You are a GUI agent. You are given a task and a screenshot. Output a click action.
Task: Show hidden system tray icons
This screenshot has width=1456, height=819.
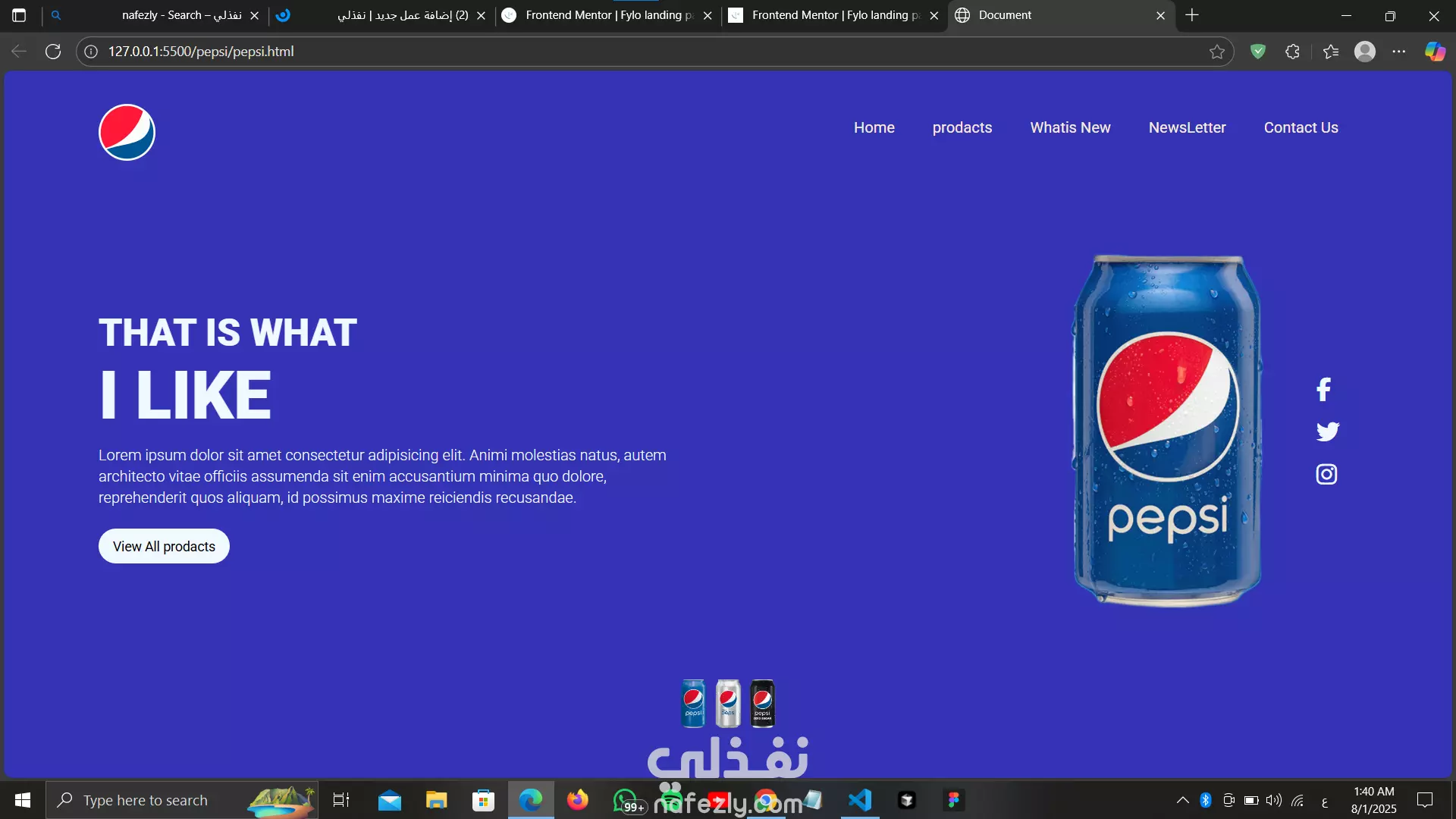[1182, 800]
